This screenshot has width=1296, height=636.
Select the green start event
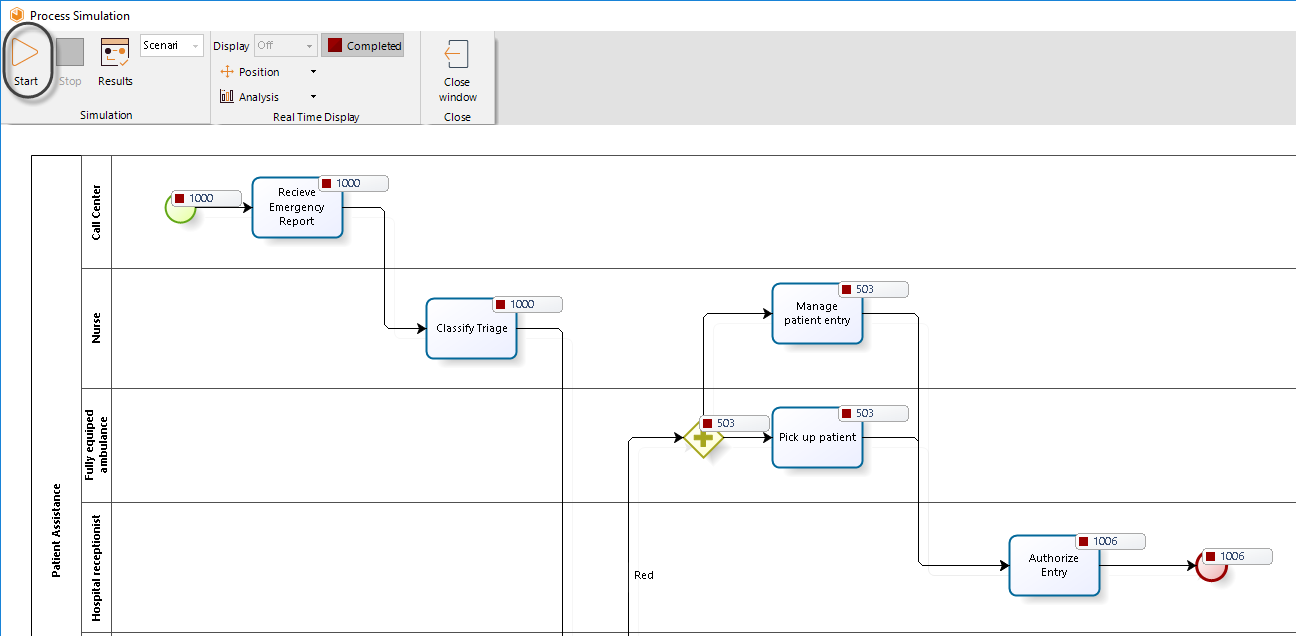(180, 208)
